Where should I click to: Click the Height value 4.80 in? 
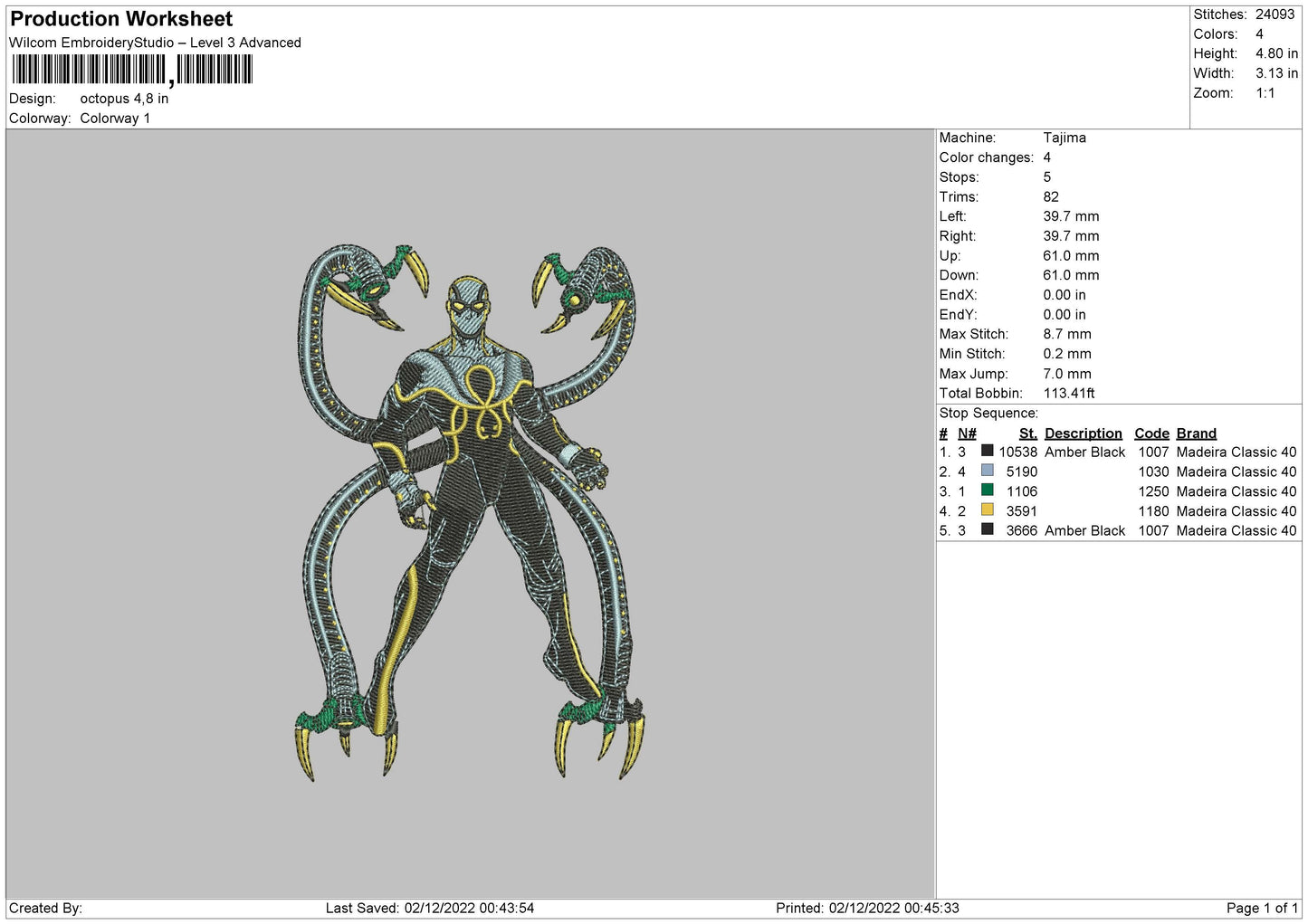pos(1276,54)
